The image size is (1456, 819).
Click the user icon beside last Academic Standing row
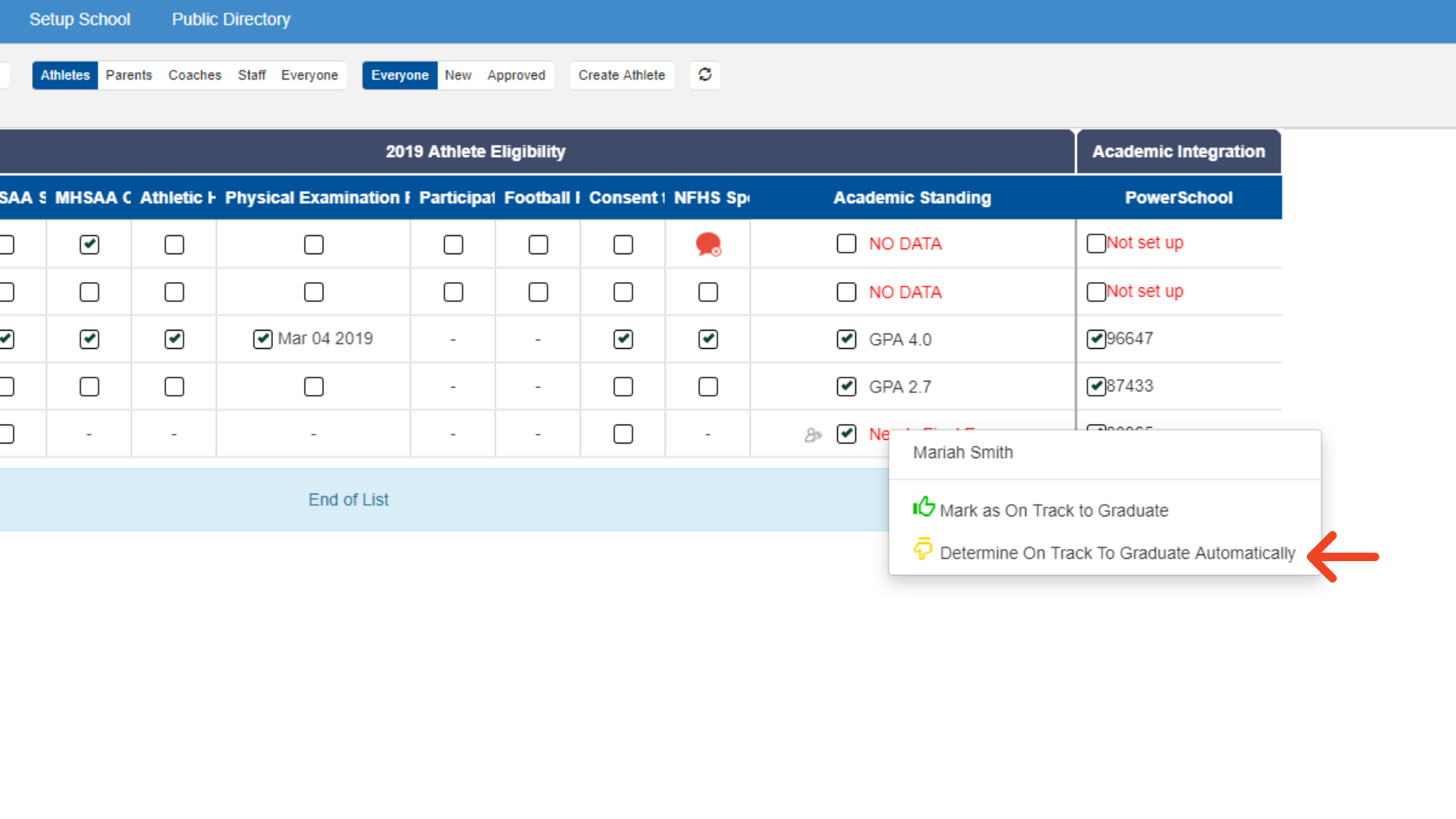coord(813,435)
